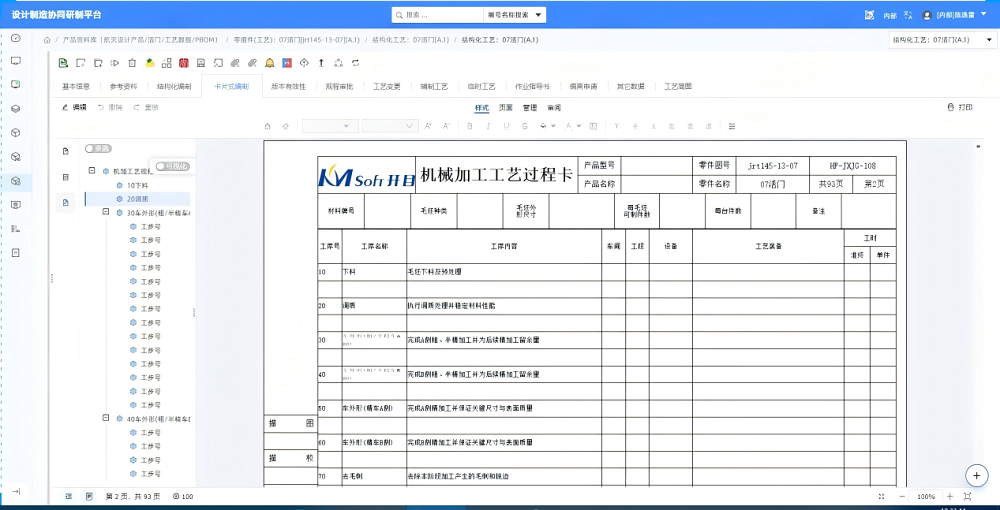Open the monitor icon in the left sidebar

pyautogui.click(x=17, y=61)
